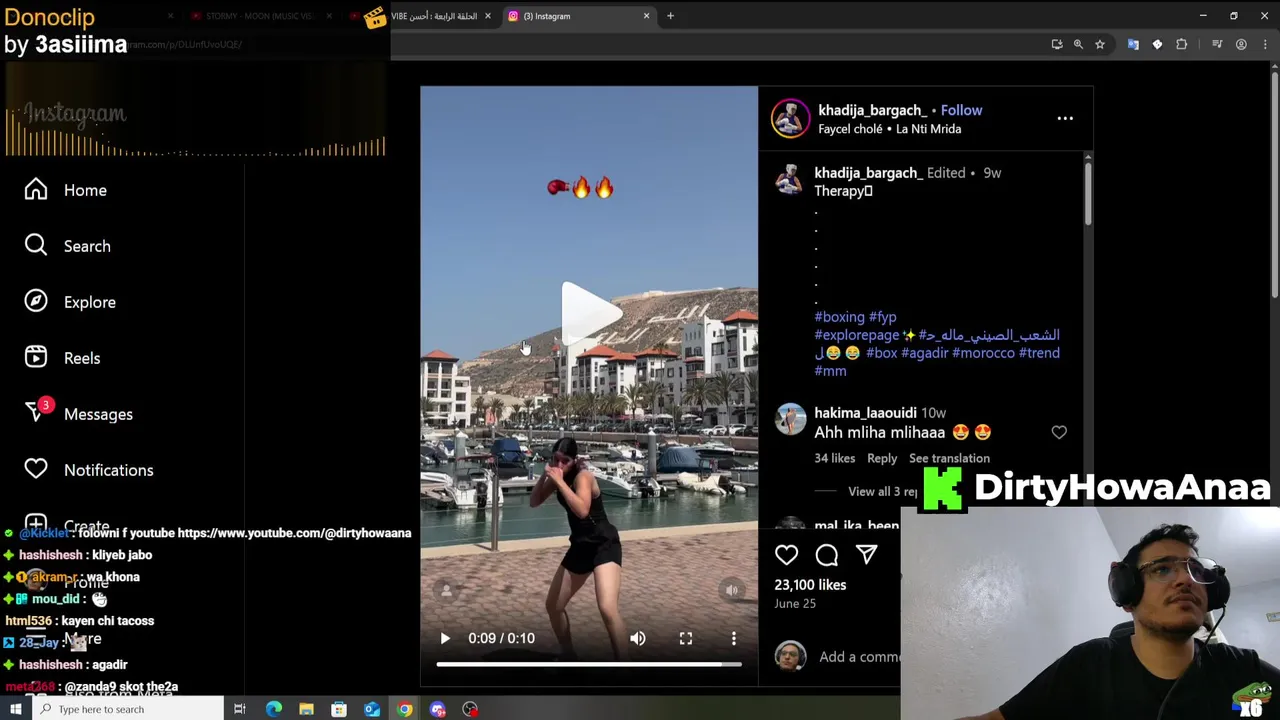Click the Windows taskbar search box

pyautogui.click(x=128, y=709)
